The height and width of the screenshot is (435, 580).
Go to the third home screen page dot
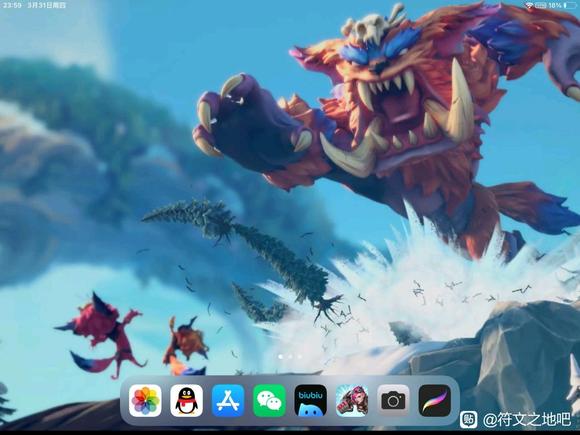click(x=300, y=357)
